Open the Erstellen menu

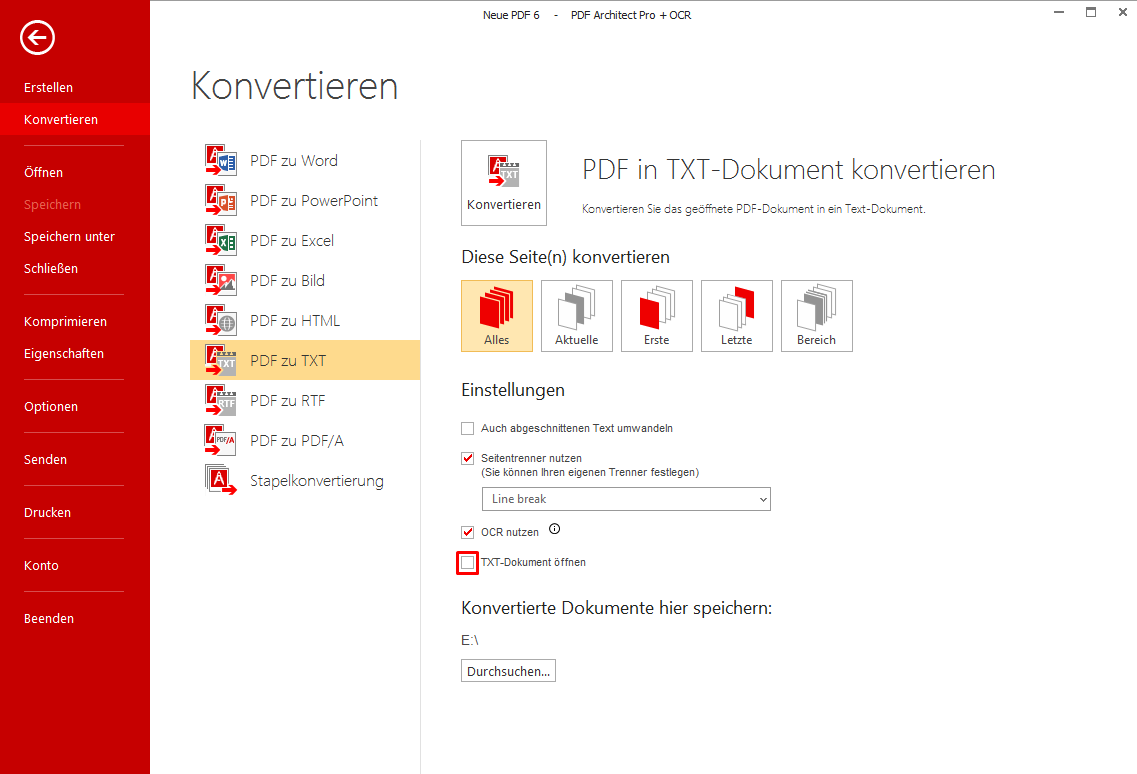[49, 88]
